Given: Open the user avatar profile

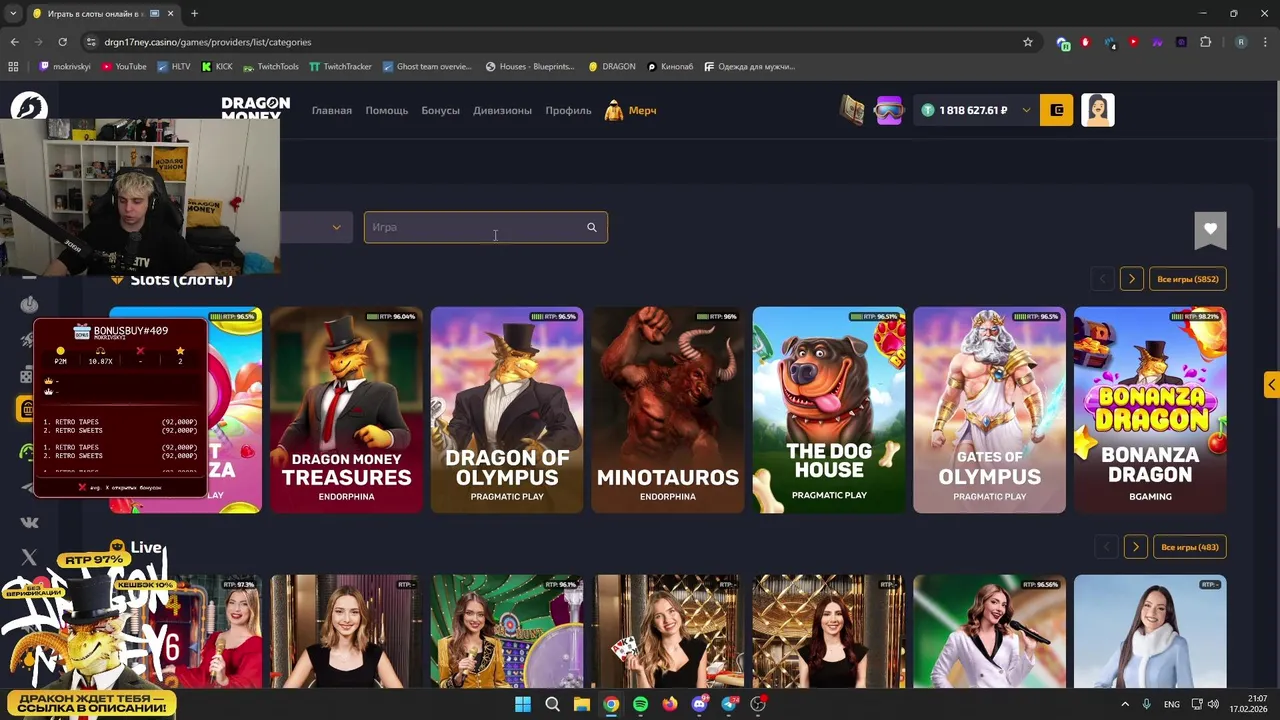Looking at the screenshot, I should pyautogui.click(x=1098, y=110).
